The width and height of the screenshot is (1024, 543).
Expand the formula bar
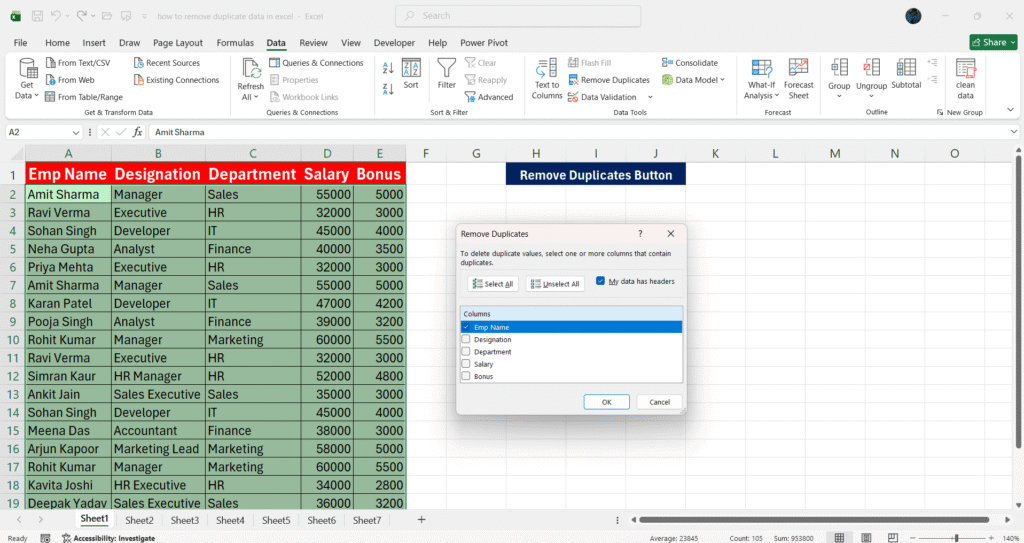click(1014, 132)
